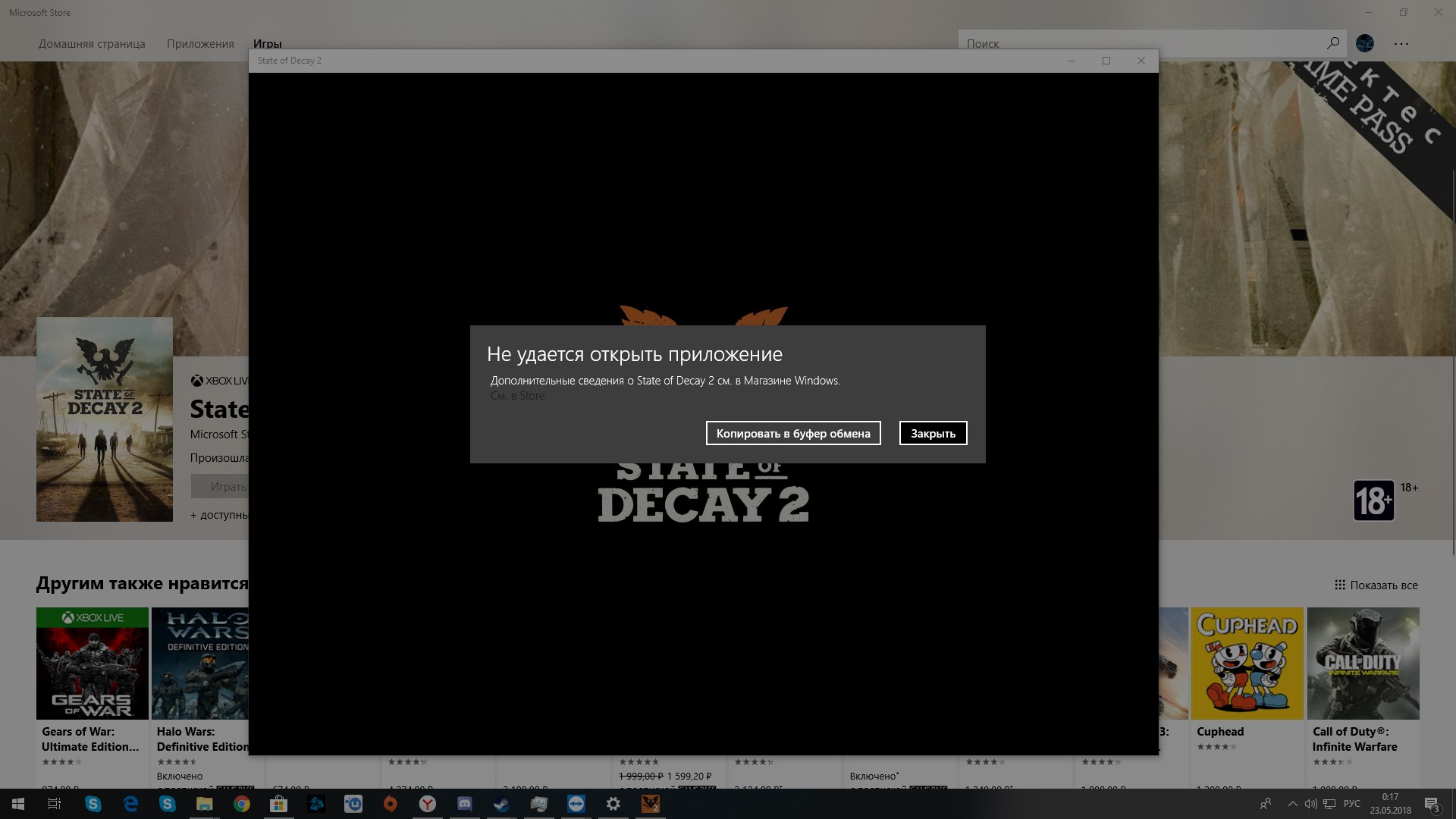This screenshot has height=819, width=1456.
Task: Open the Cuphead game thumbnail
Action: [x=1247, y=664]
